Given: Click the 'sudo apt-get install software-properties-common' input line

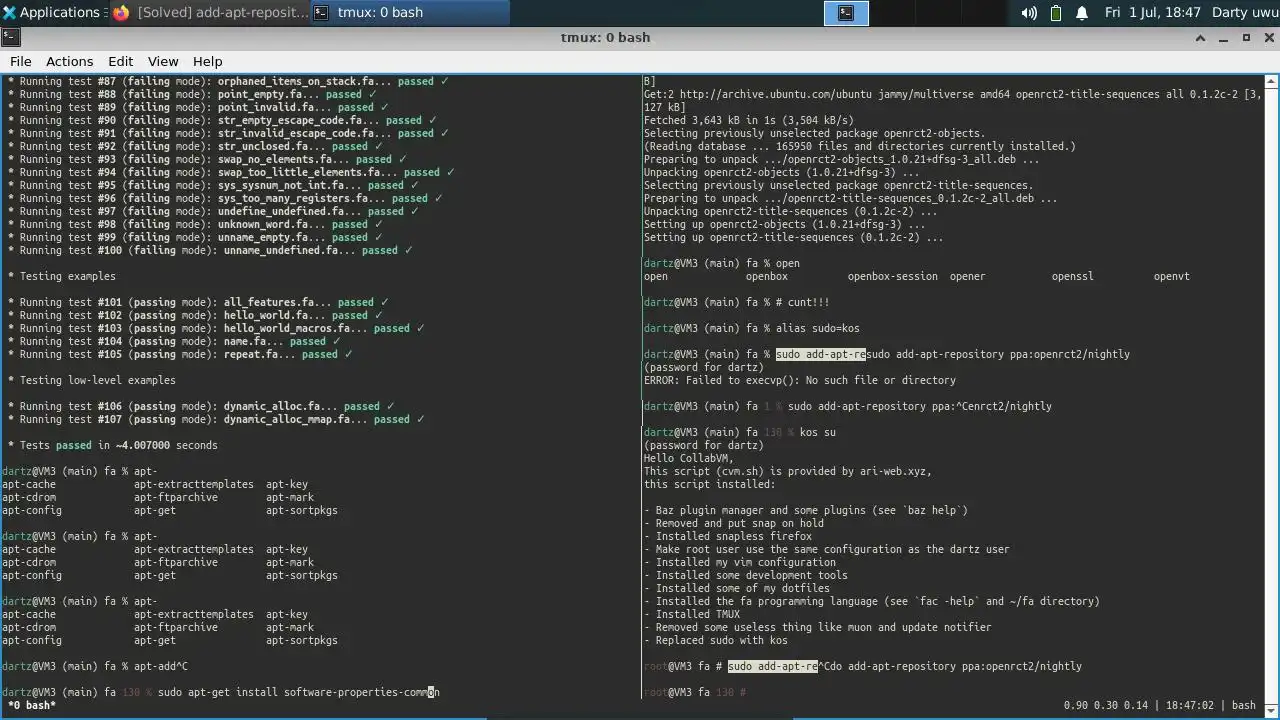Looking at the screenshot, I should tap(221, 692).
